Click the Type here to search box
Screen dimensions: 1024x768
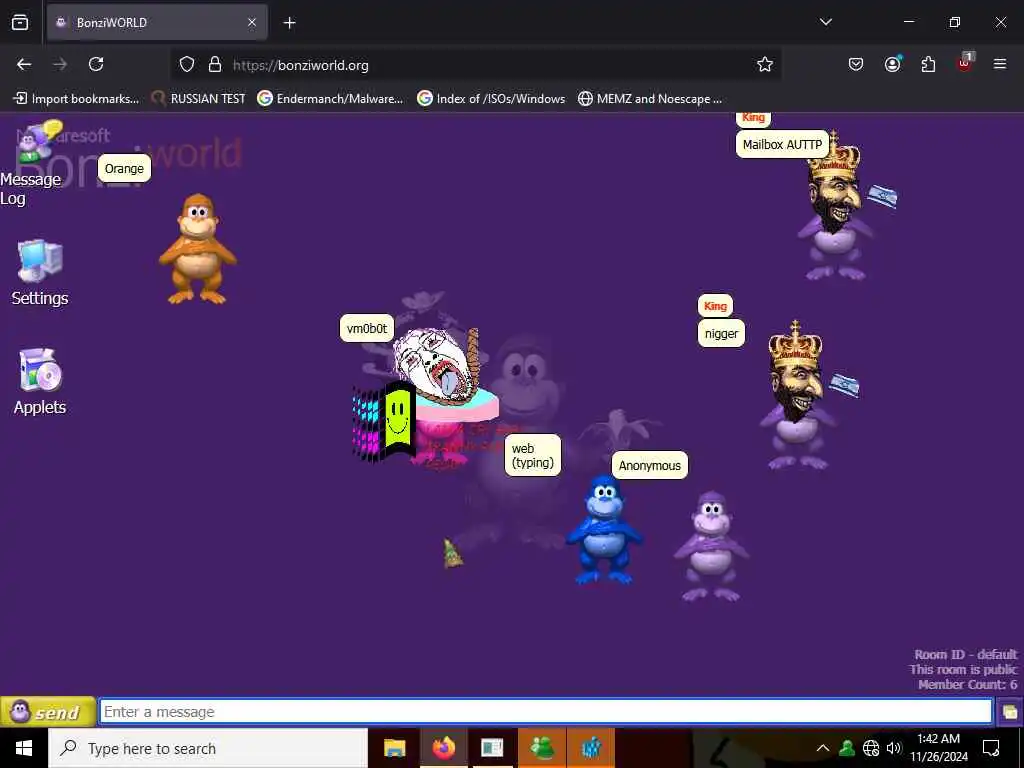[208, 748]
